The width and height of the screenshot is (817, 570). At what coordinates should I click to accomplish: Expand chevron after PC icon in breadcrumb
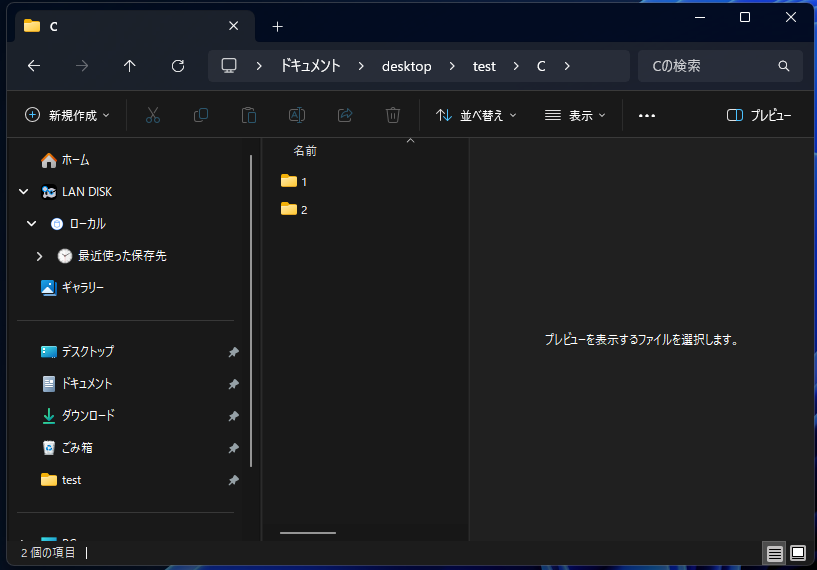pyautogui.click(x=259, y=66)
